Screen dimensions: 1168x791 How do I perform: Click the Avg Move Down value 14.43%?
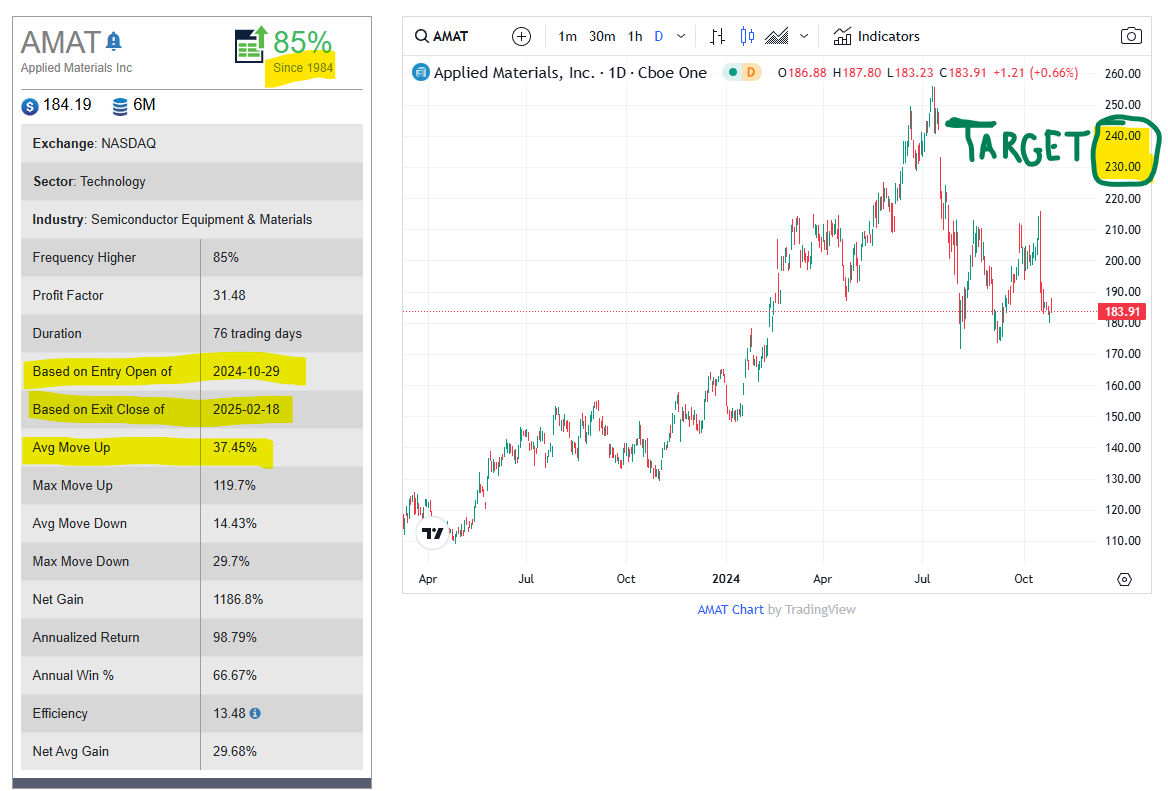tap(235, 524)
